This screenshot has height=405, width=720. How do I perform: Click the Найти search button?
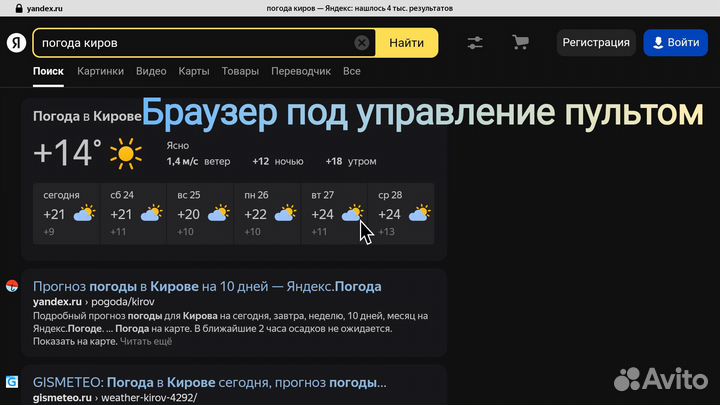[x=406, y=43]
